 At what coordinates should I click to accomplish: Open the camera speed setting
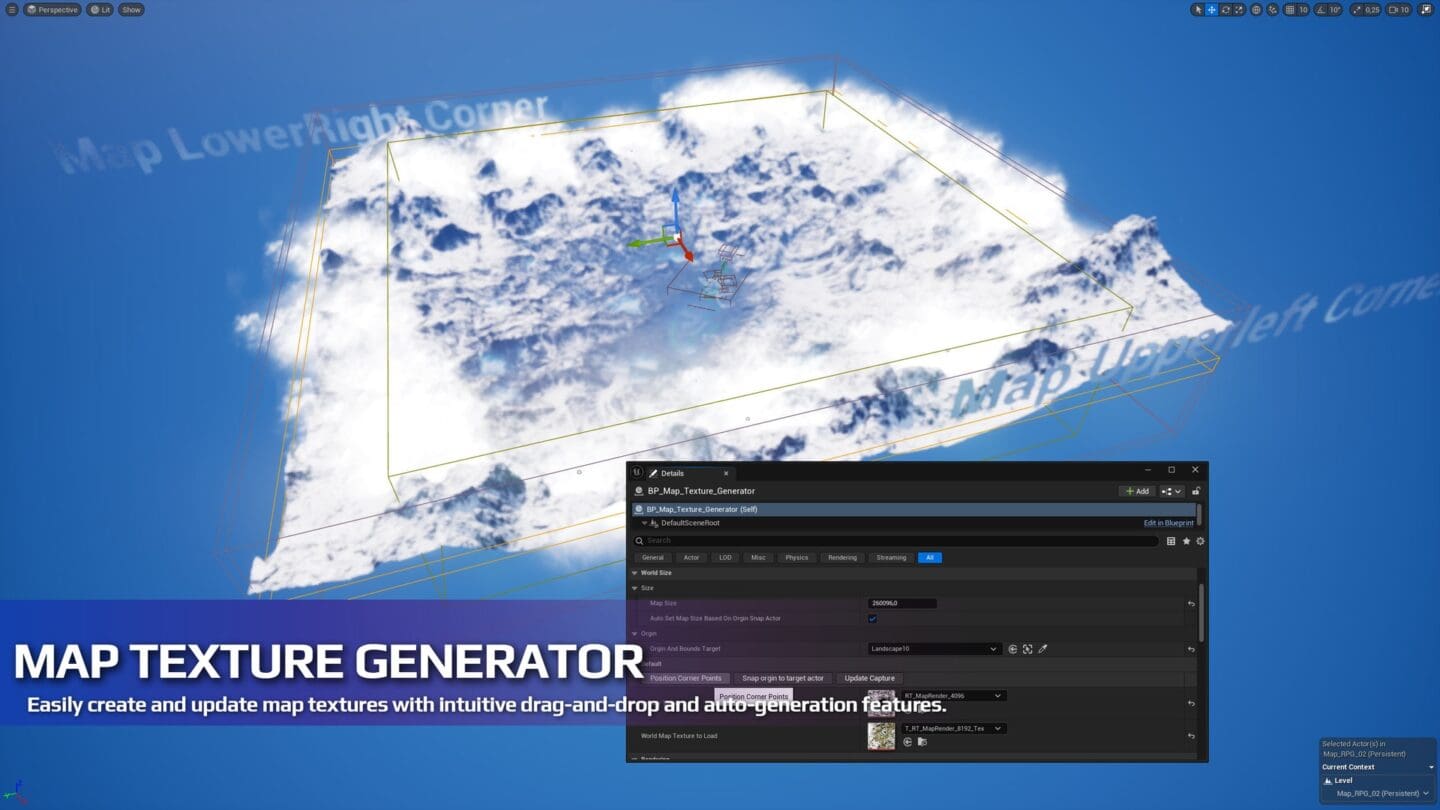(1399, 10)
